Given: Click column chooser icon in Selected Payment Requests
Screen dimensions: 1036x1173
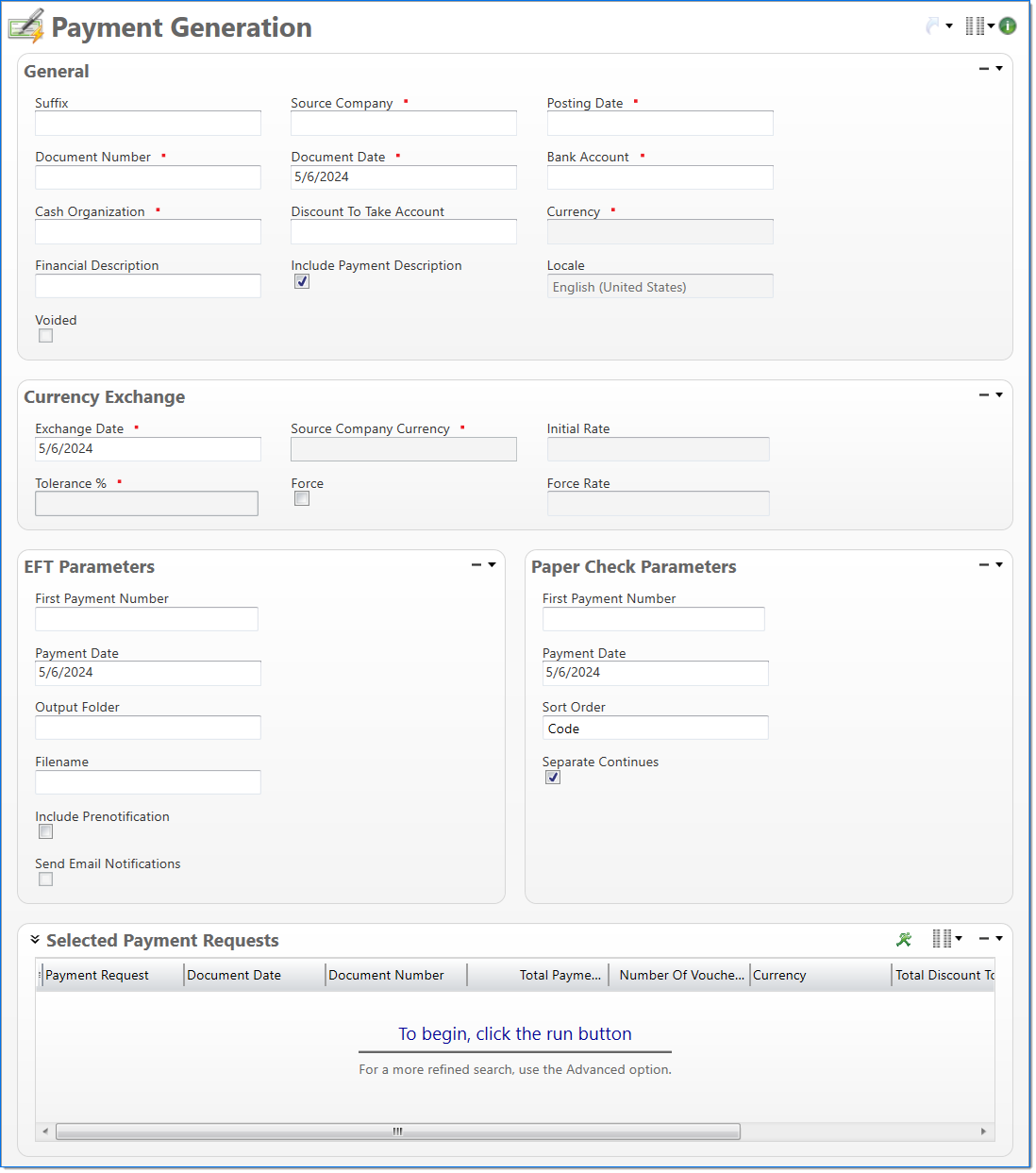Looking at the screenshot, I should click(x=942, y=938).
